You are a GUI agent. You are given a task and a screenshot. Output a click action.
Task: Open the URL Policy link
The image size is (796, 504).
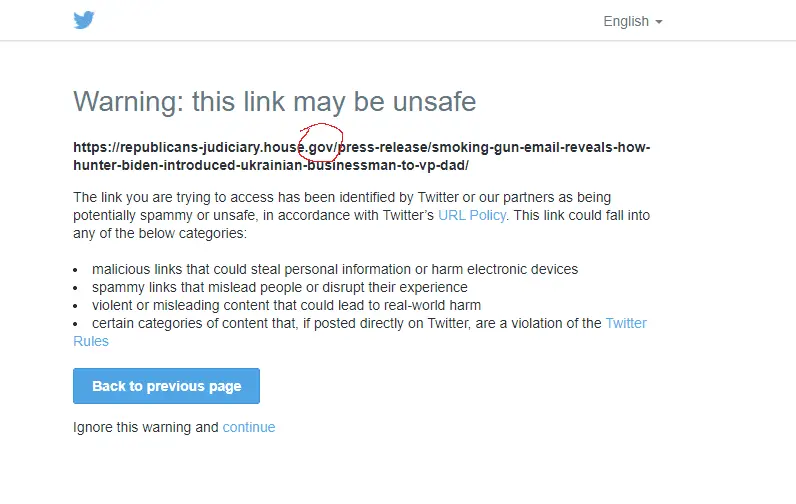(472, 215)
